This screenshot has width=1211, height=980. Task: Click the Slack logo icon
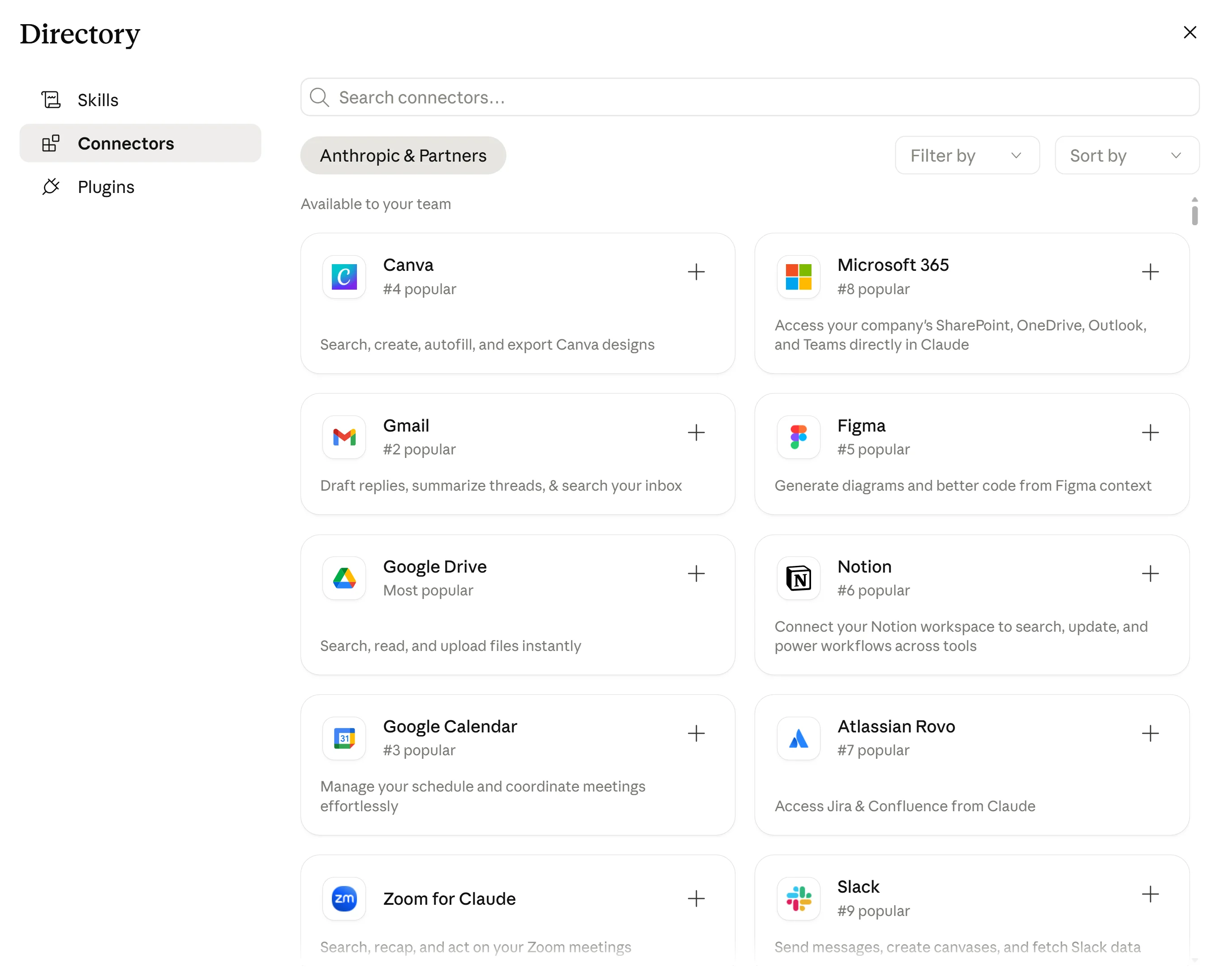pyautogui.click(x=798, y=899)
